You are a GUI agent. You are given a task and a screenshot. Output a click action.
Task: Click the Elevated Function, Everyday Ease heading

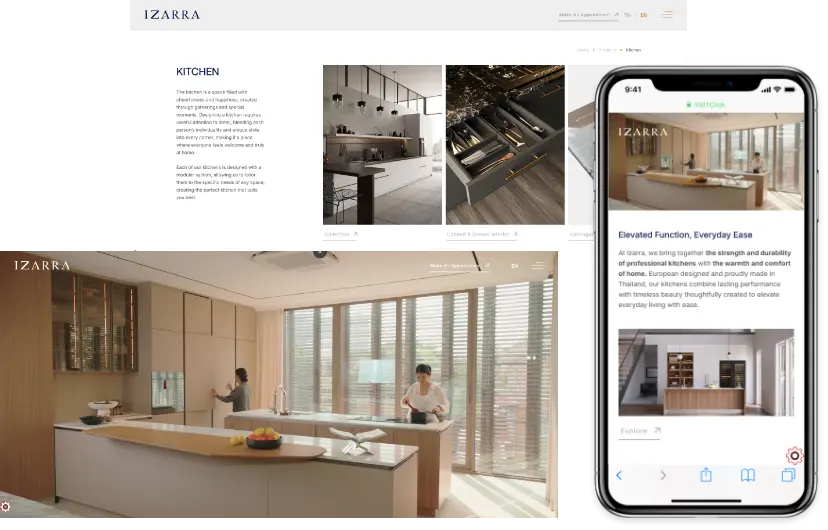point(685,235)
